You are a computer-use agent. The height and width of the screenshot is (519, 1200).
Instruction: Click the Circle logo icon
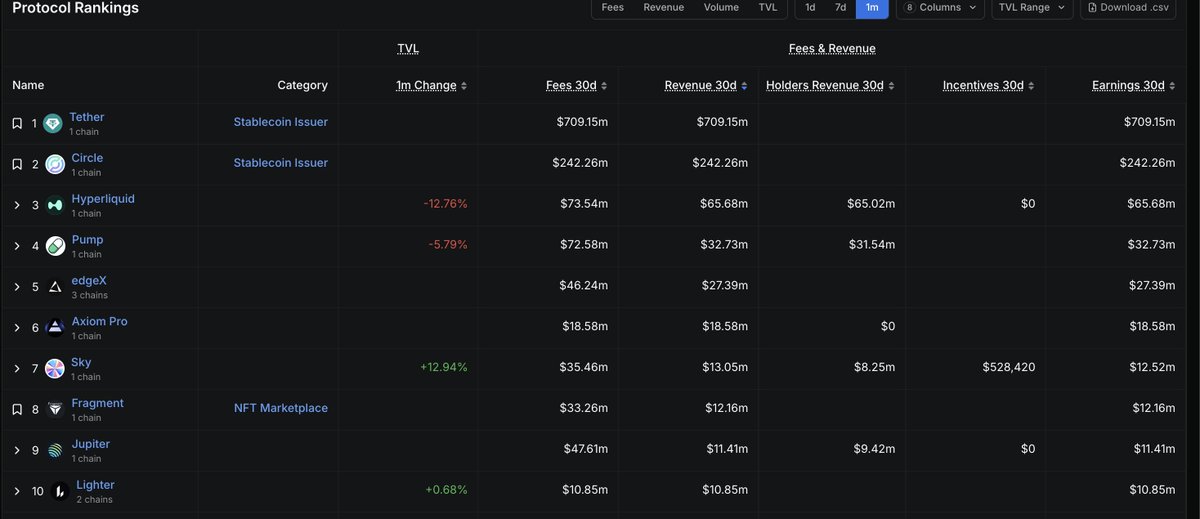(x=54, y=165)
